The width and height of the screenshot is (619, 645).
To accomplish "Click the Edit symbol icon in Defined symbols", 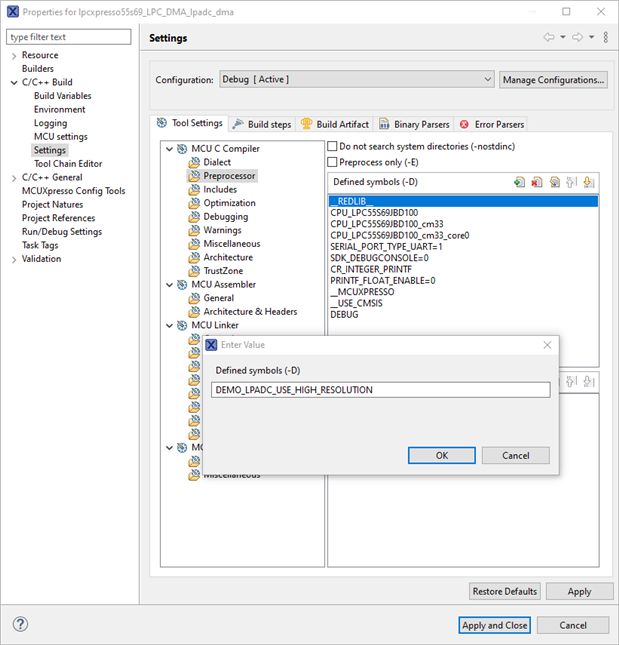I will pyautogui.click(x=554, y=182).
